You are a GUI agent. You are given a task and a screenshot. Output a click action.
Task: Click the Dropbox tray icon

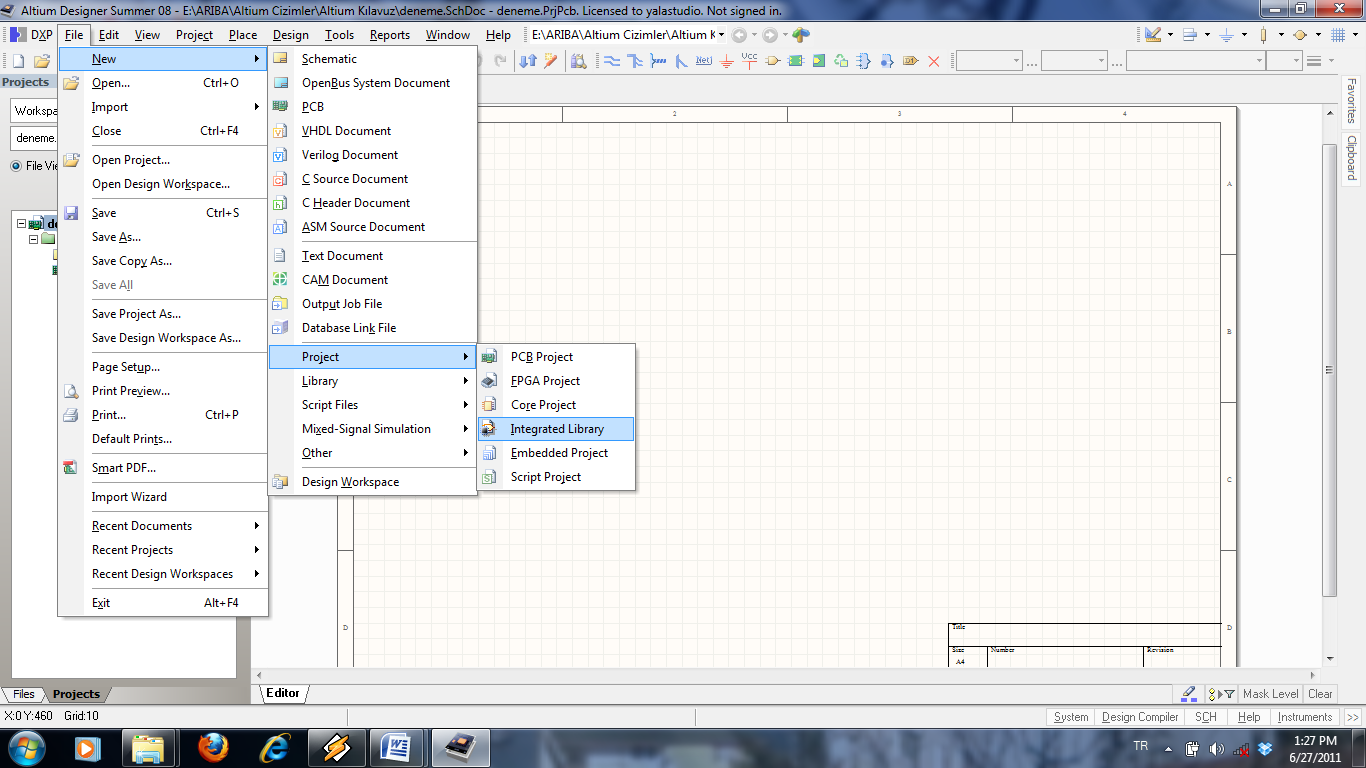click(1265, 748)
